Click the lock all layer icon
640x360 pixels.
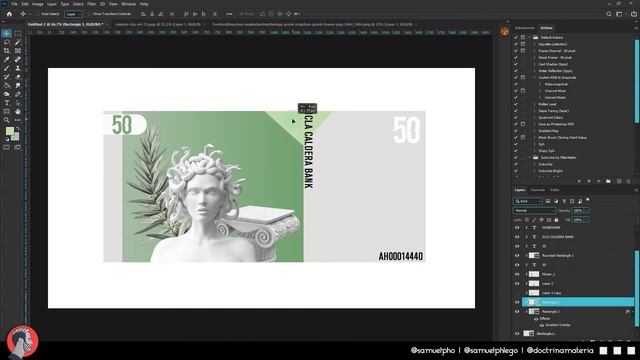[556, 220]
